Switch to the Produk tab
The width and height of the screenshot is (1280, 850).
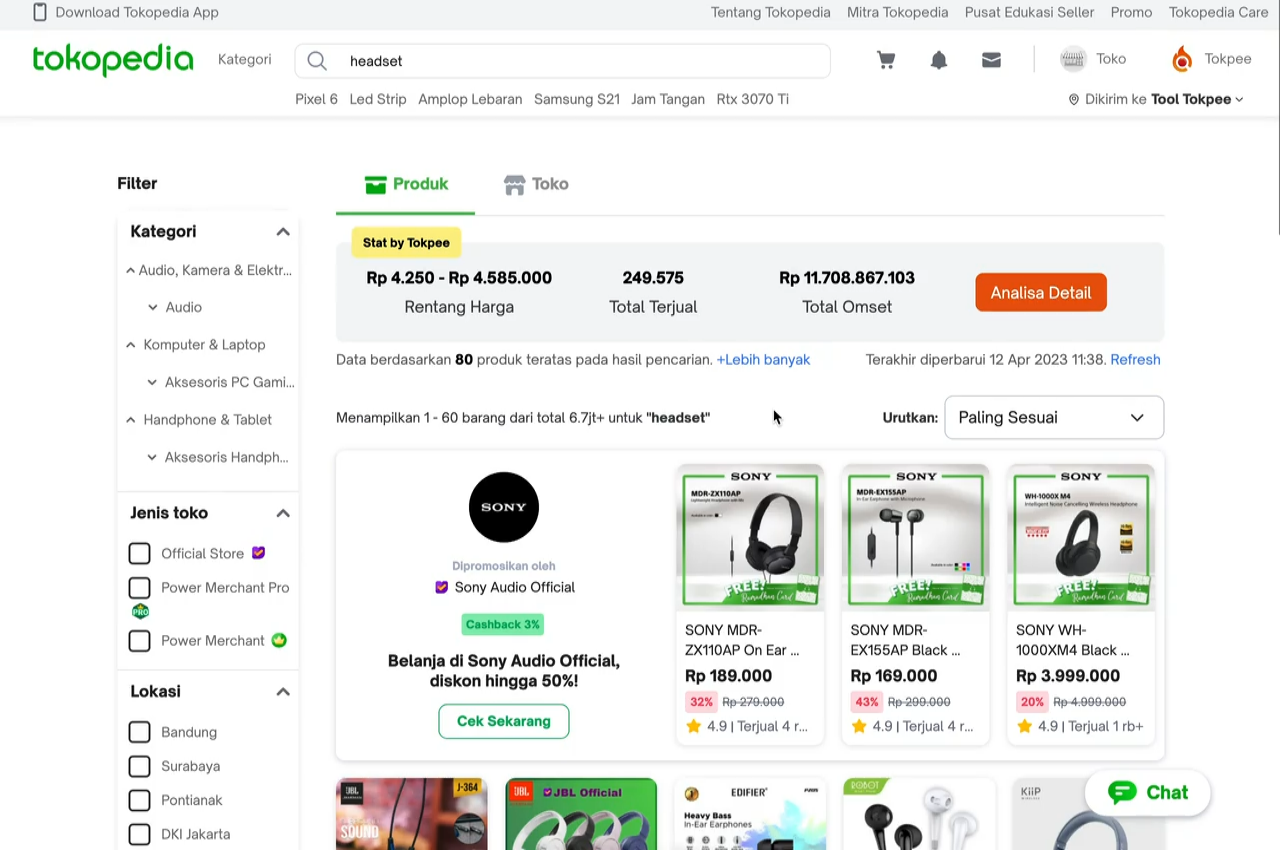click(406, 184)
